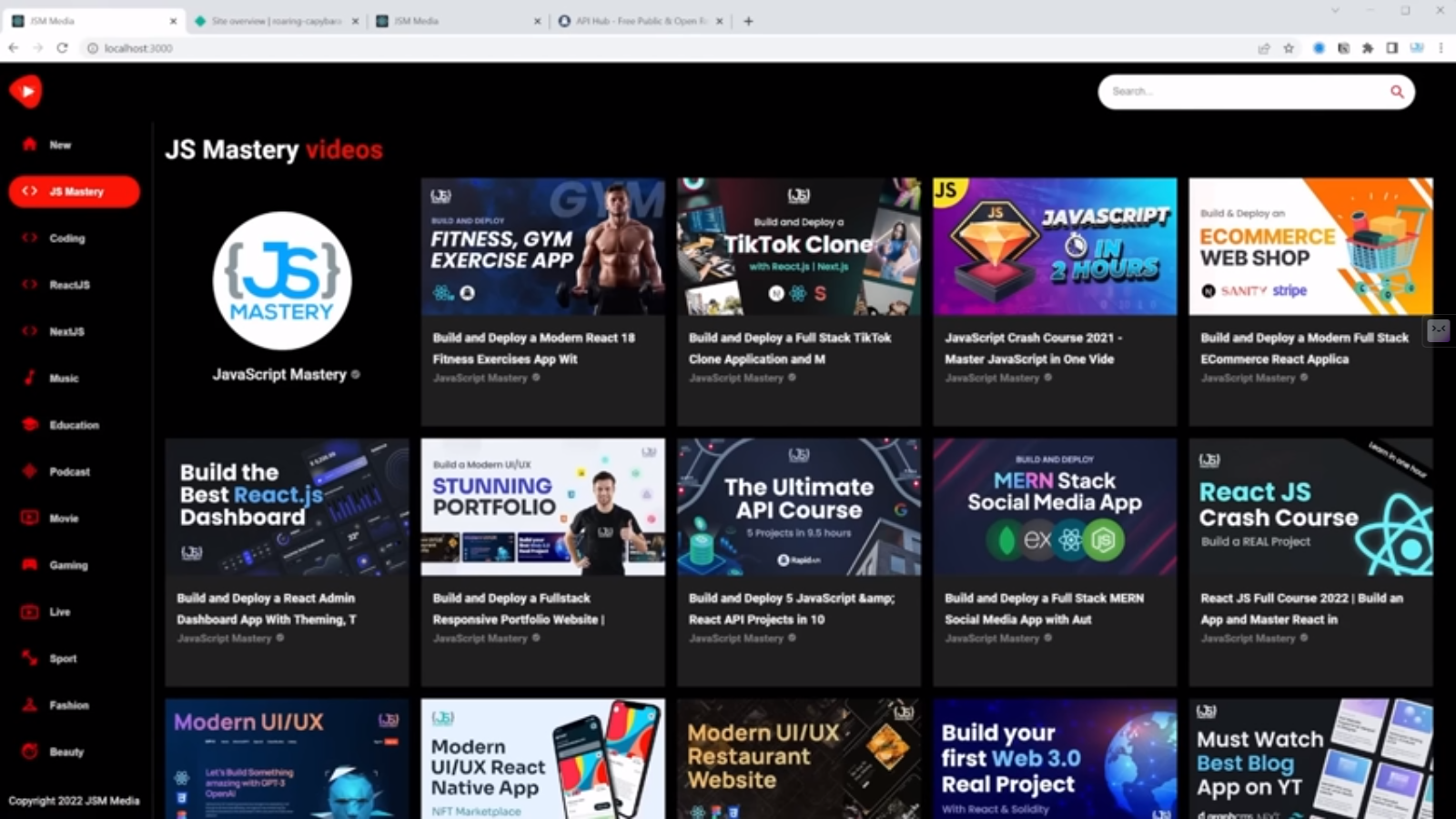Switch to the API Hub browser tab
The image size is (1456, 819).
pyautogui.click(x=641, y=21)
